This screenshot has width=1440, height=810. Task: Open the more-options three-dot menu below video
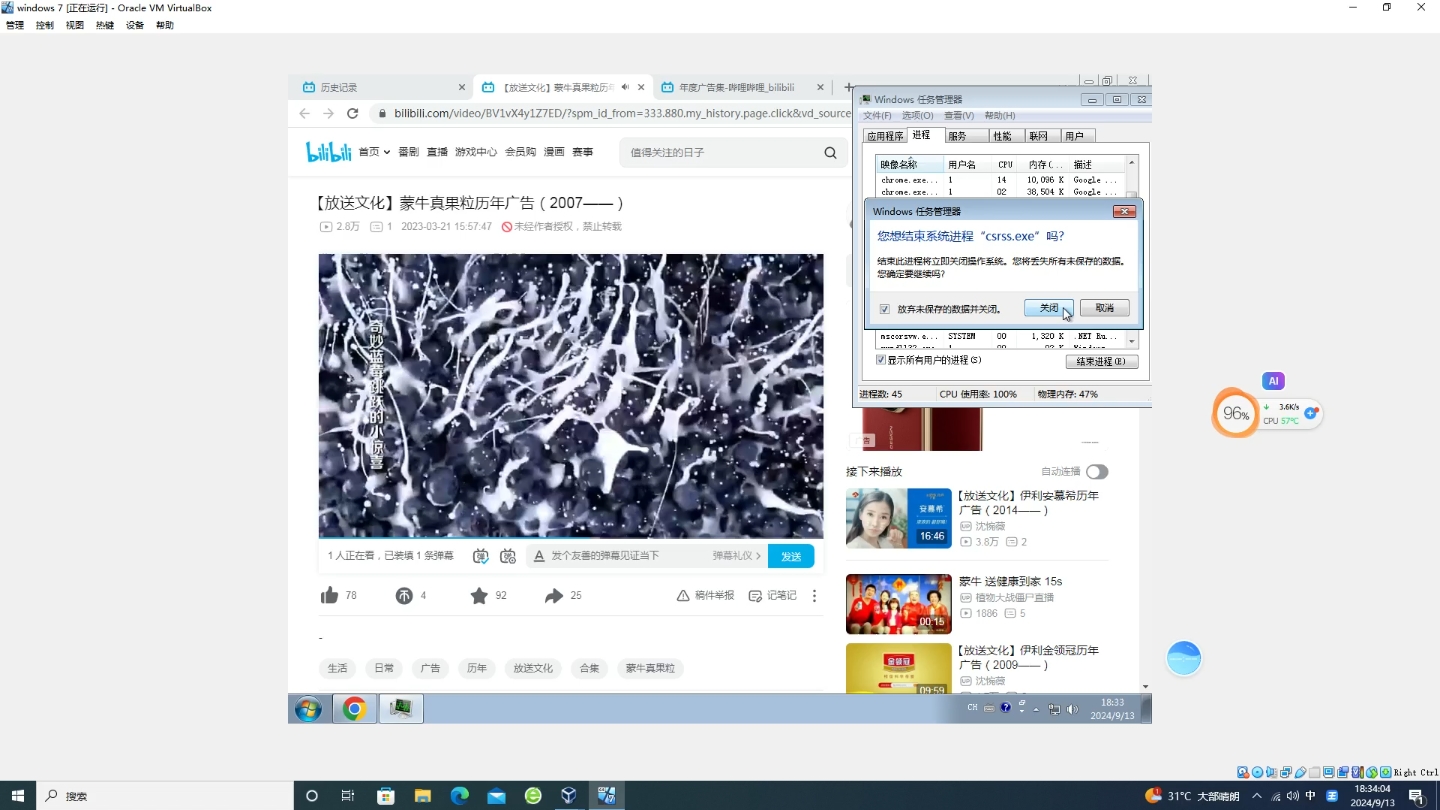pos(814,596)
